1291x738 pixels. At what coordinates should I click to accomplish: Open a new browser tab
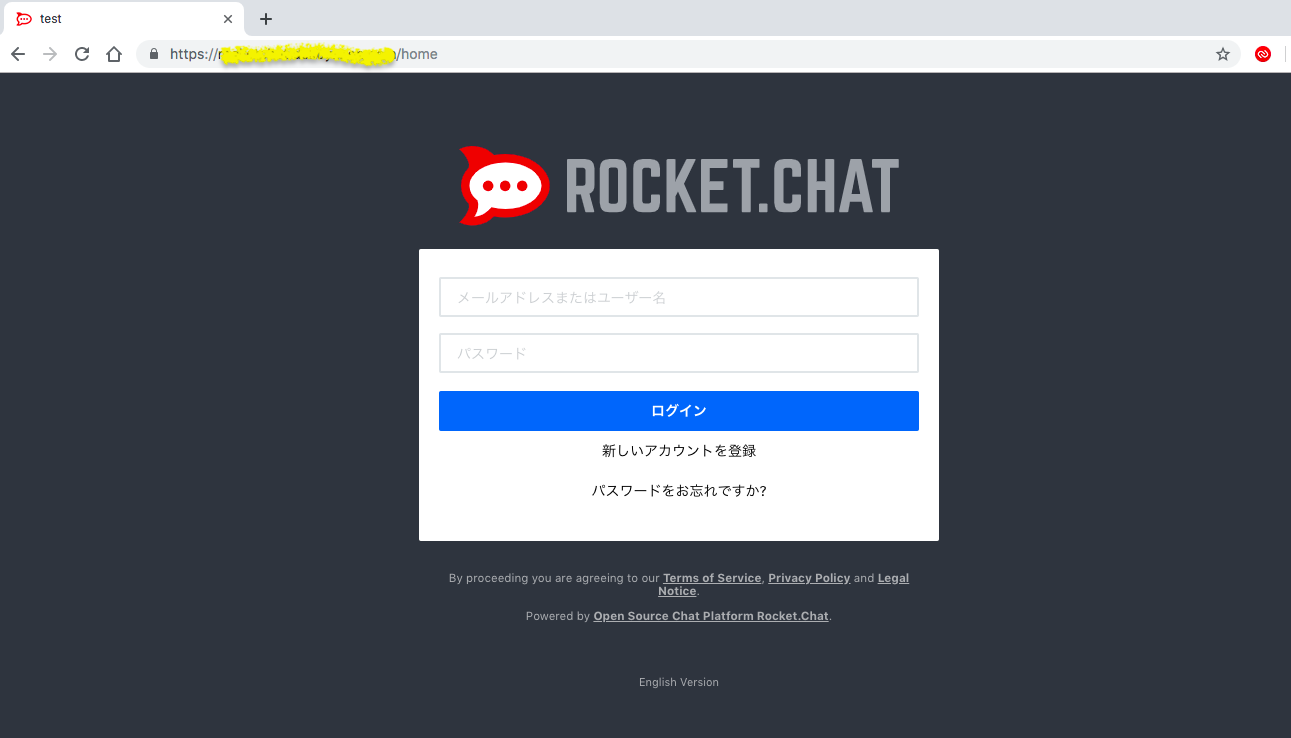point(265,18)
